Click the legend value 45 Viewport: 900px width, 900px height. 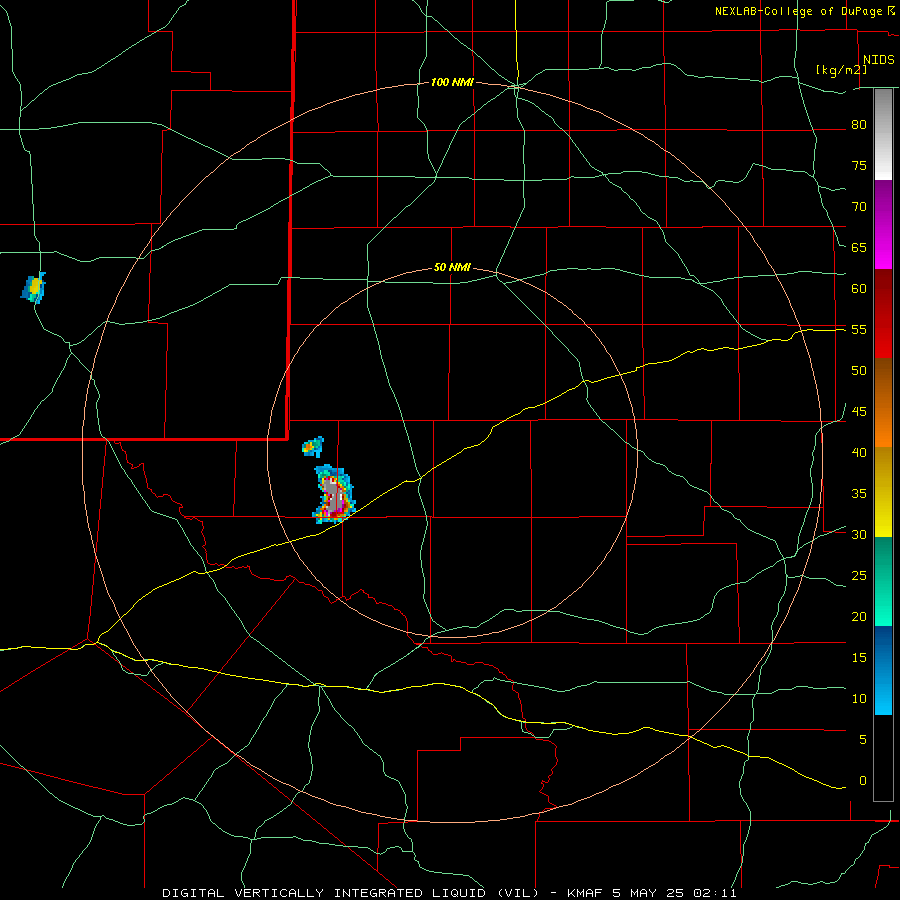pos(859,412)
